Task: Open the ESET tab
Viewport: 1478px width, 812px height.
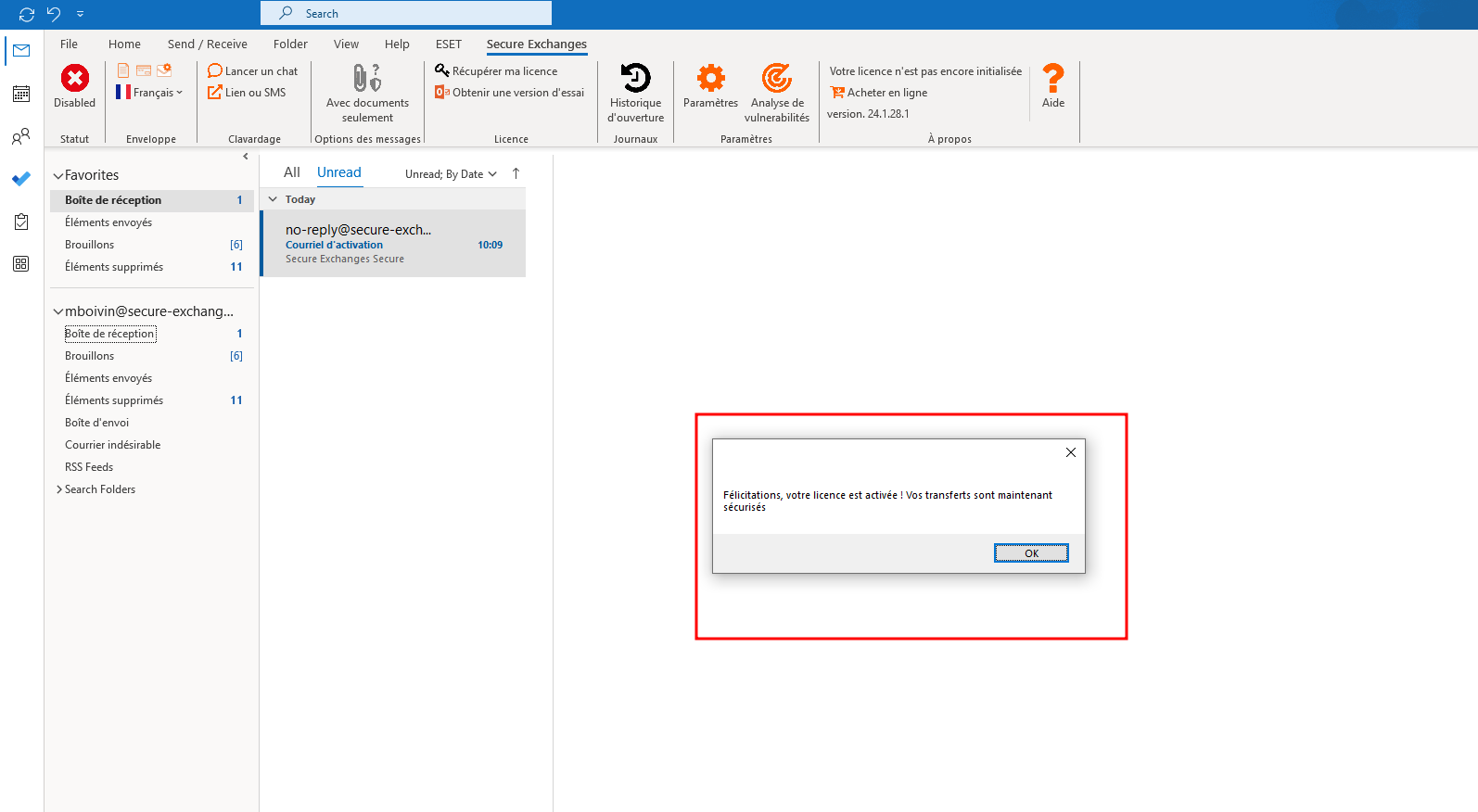Action: tap(449, 44)
